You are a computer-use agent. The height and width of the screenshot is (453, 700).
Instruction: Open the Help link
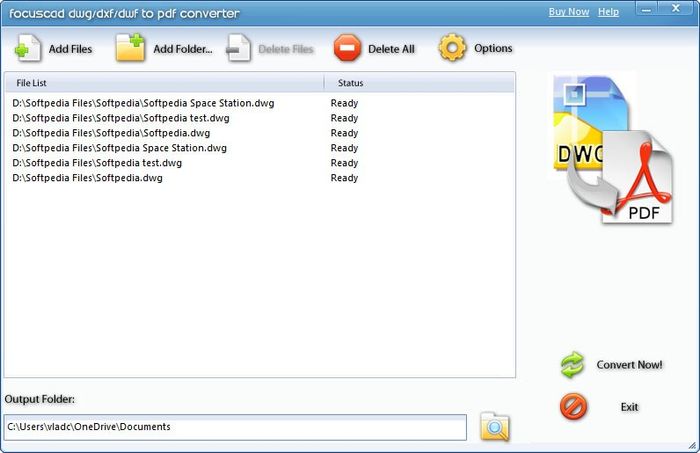coord(608,12)
